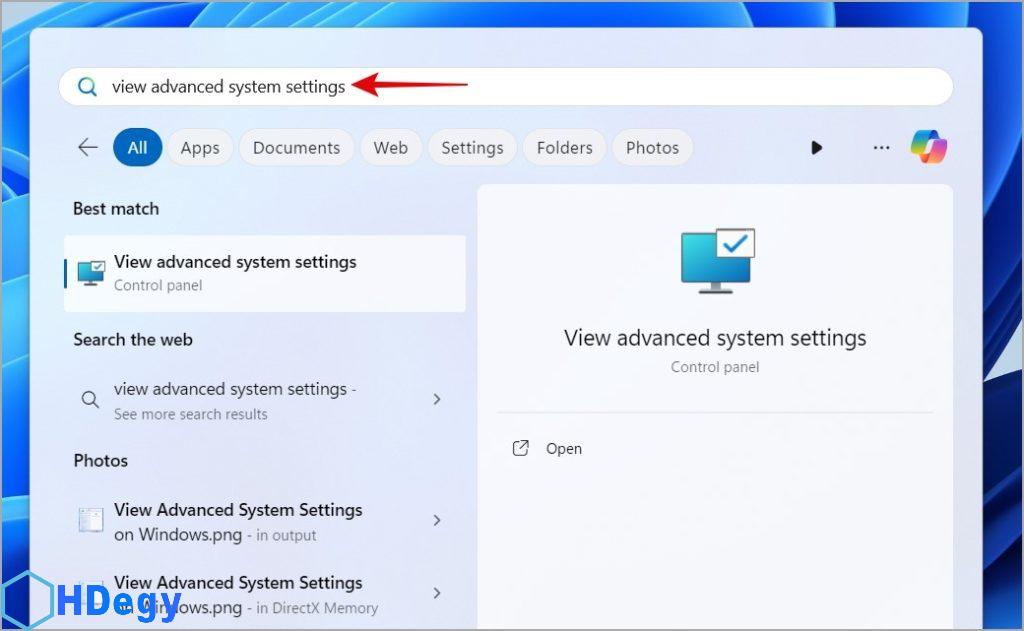Click the back arrow beside filters
The height and width of the screenshot is (631, 1024).
click(x=88, y=148)
